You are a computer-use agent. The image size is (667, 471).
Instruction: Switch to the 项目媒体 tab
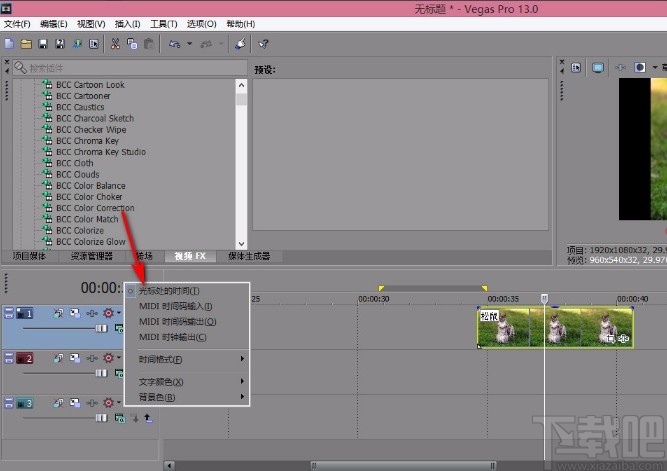tap(29, 256)
